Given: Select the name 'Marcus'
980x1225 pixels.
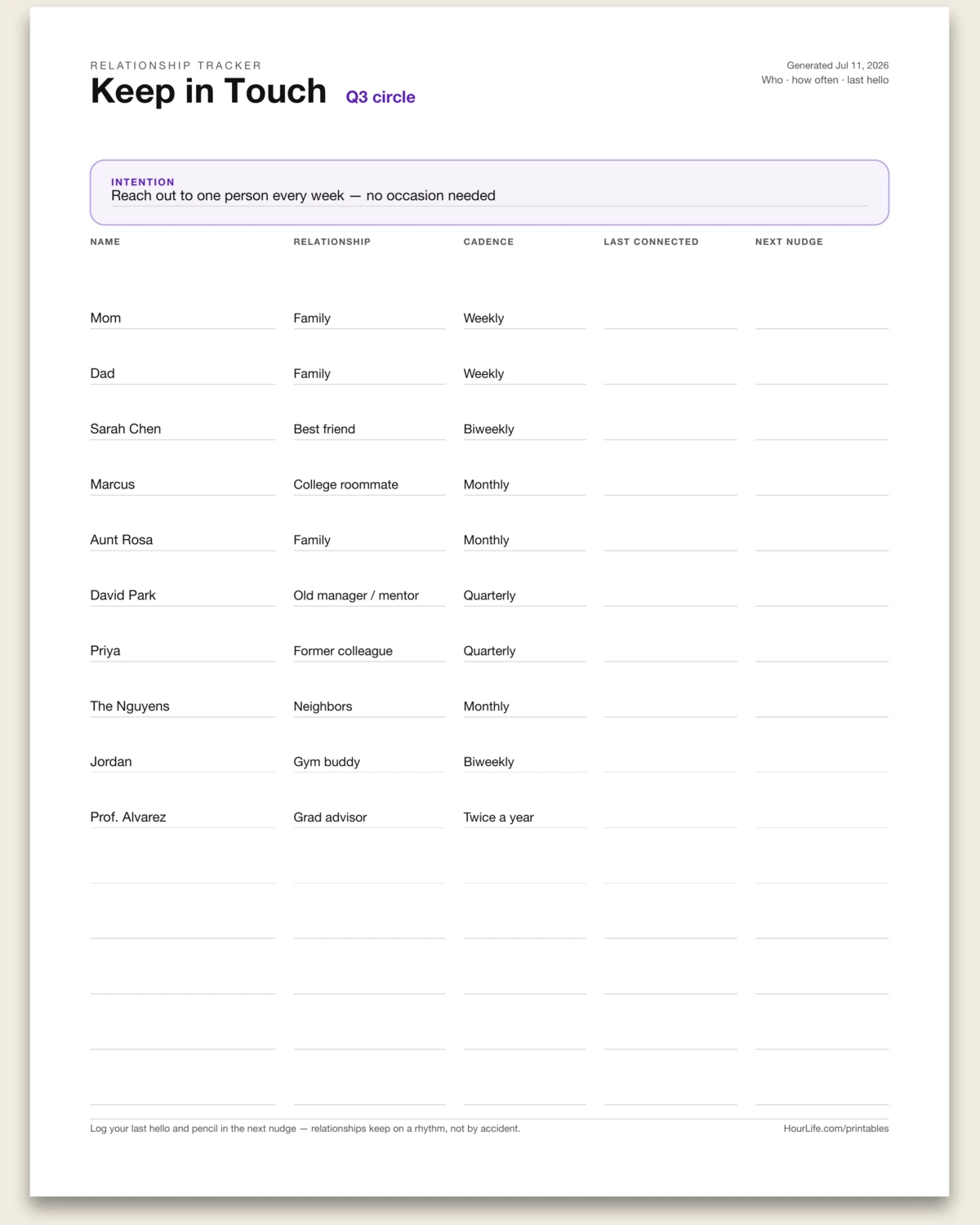Looking at the screenshot, I should [x=113, y=485].
